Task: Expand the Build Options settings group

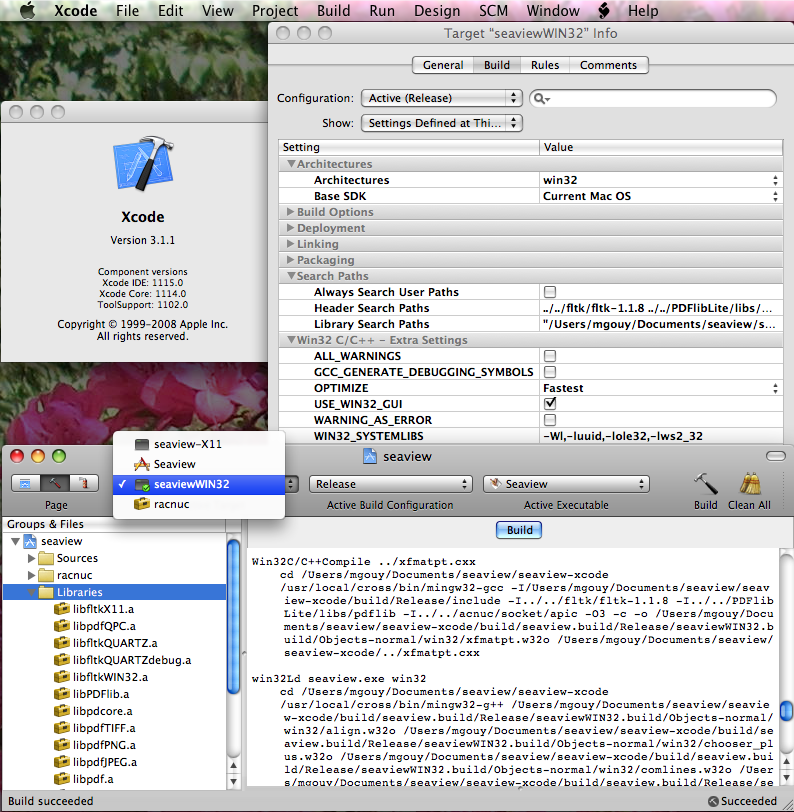Action: point(291,212)
